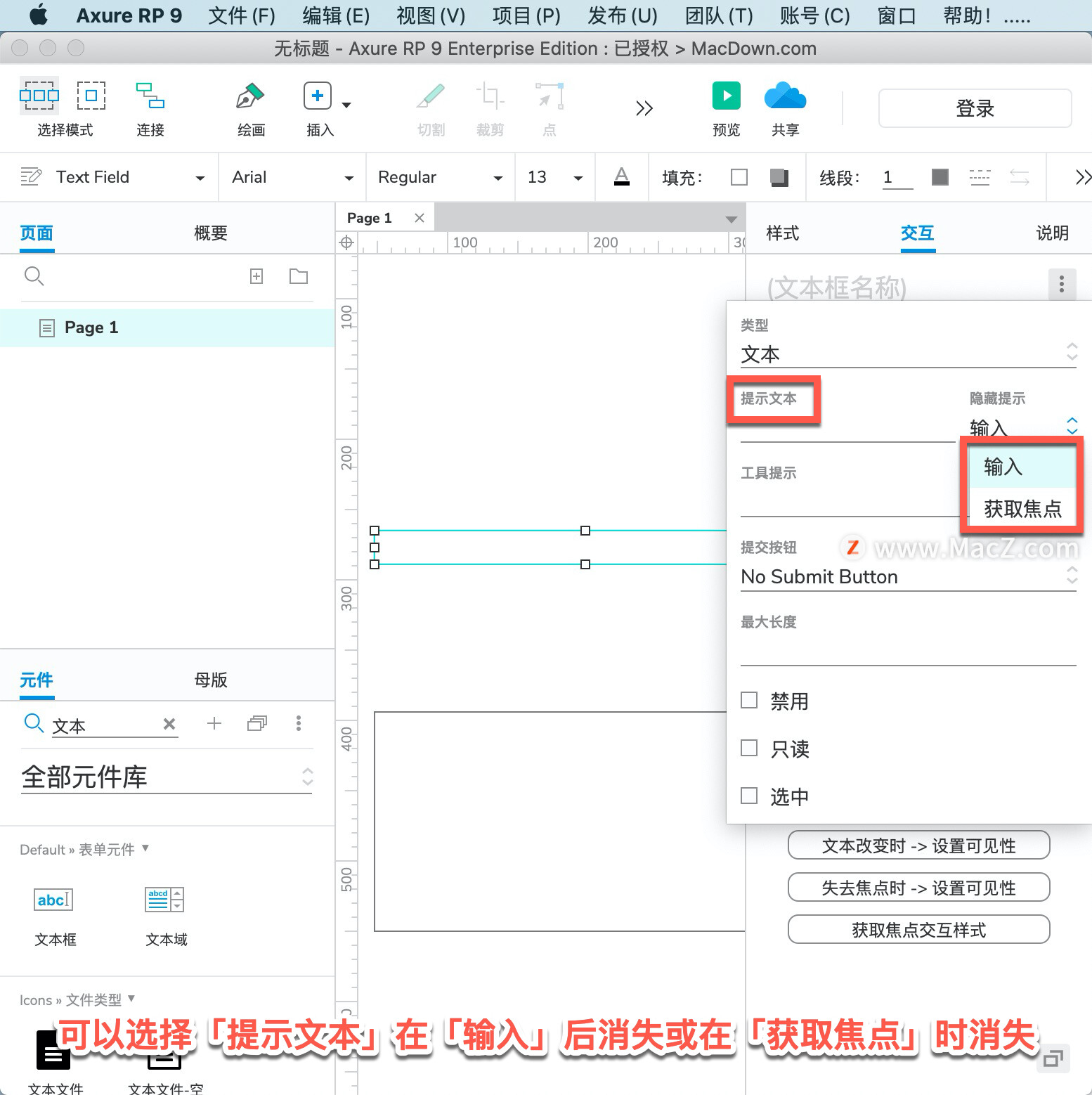
Task: Enable the 只读 read-only checkbox
Action: (749, 748)
